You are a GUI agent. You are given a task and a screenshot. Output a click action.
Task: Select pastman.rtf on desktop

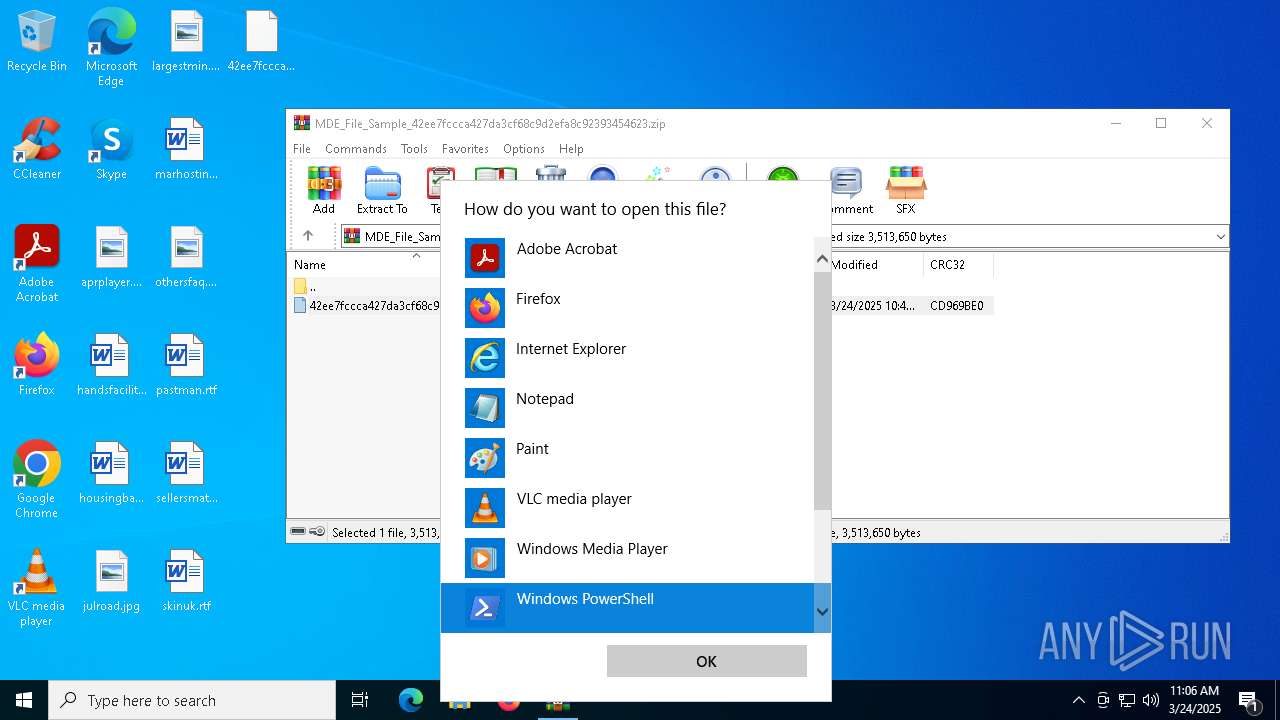click(x=186, y=366)
